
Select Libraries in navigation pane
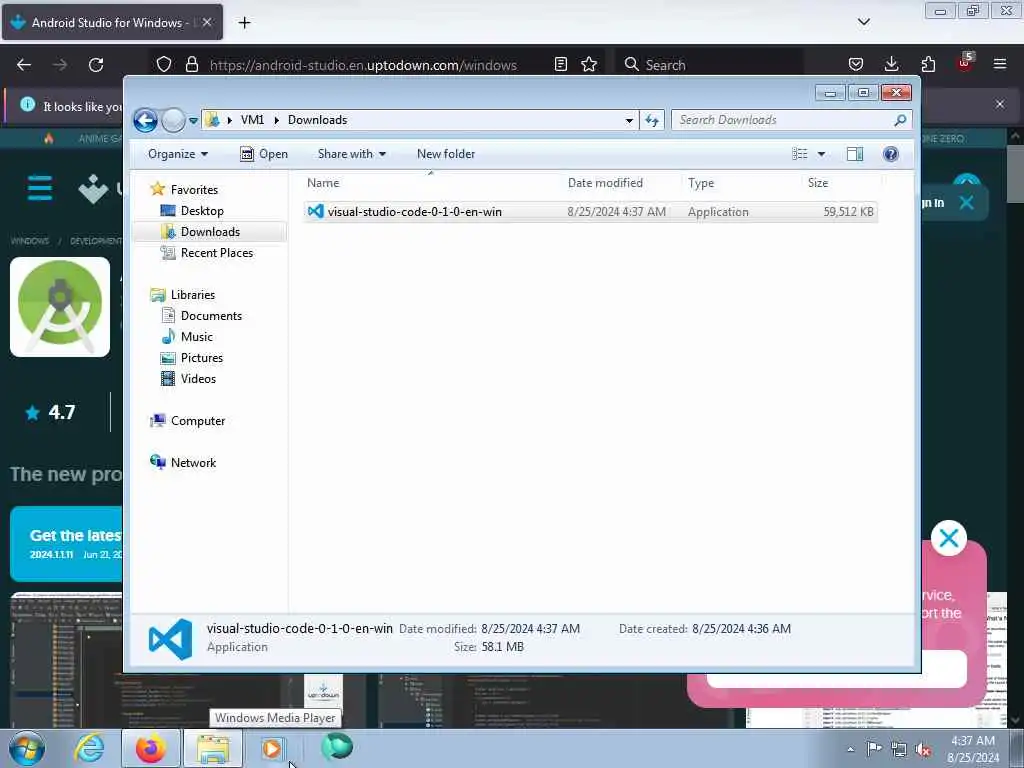[x=193, y=295]
